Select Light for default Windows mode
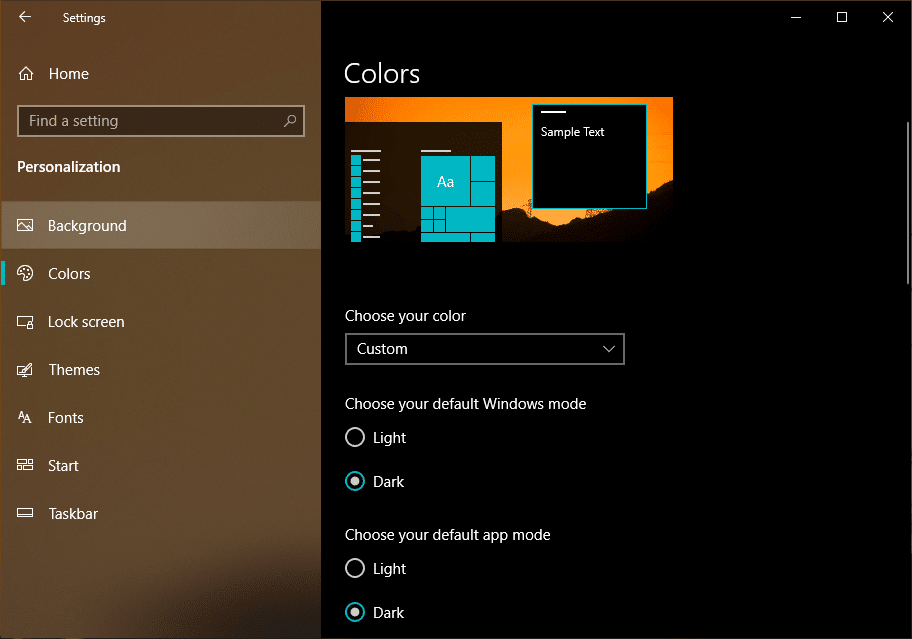Image resolution: width=912 pixels, height=639 pixels. [x=355, y=438]
